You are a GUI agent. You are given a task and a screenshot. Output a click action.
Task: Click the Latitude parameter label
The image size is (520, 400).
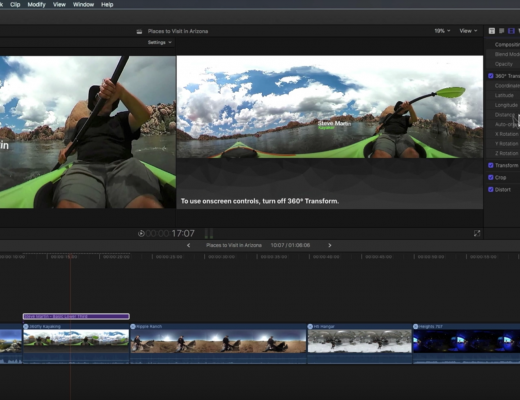coord(504,95)
